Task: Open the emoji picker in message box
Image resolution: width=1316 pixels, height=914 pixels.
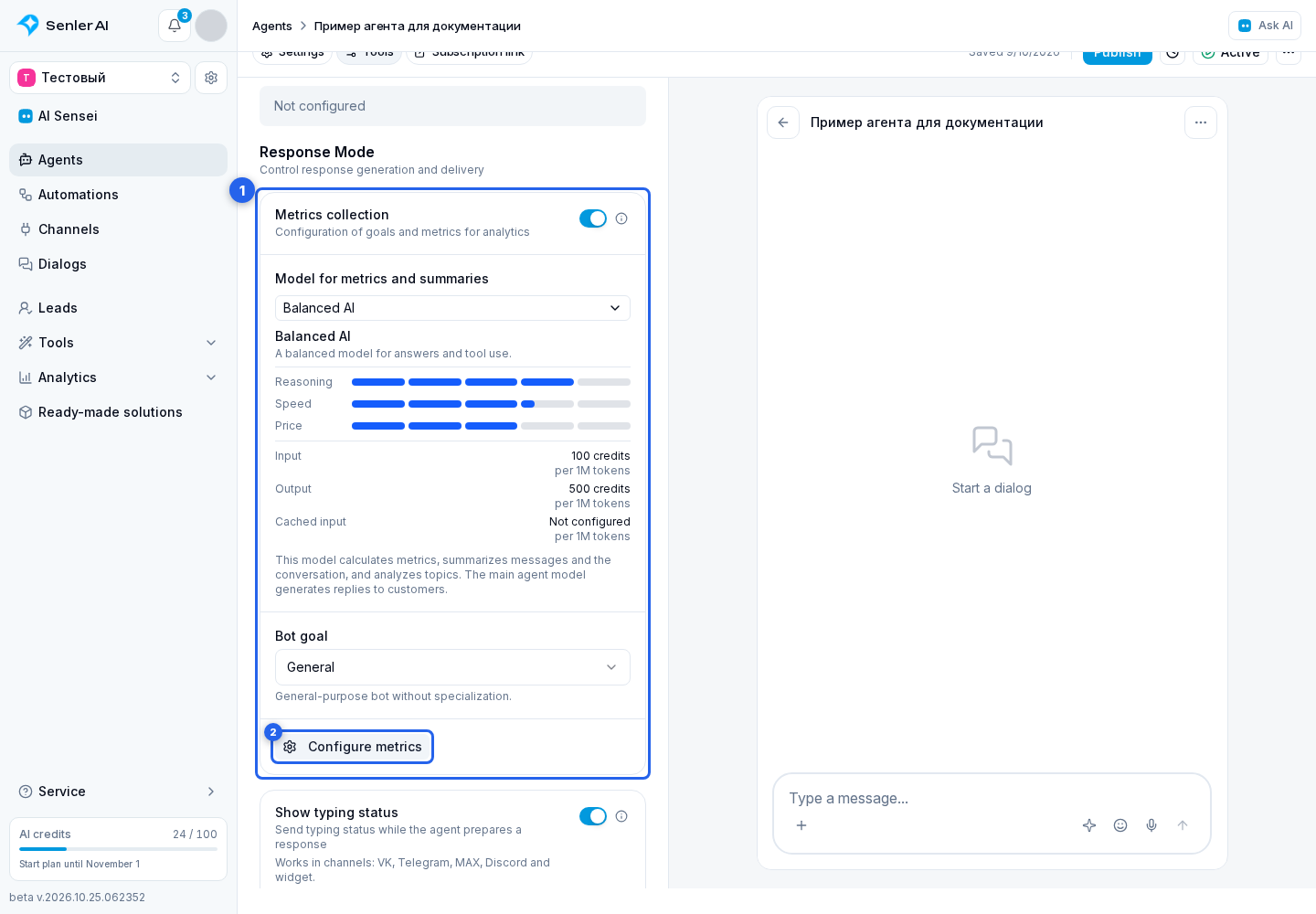Action: point(1120,825)
